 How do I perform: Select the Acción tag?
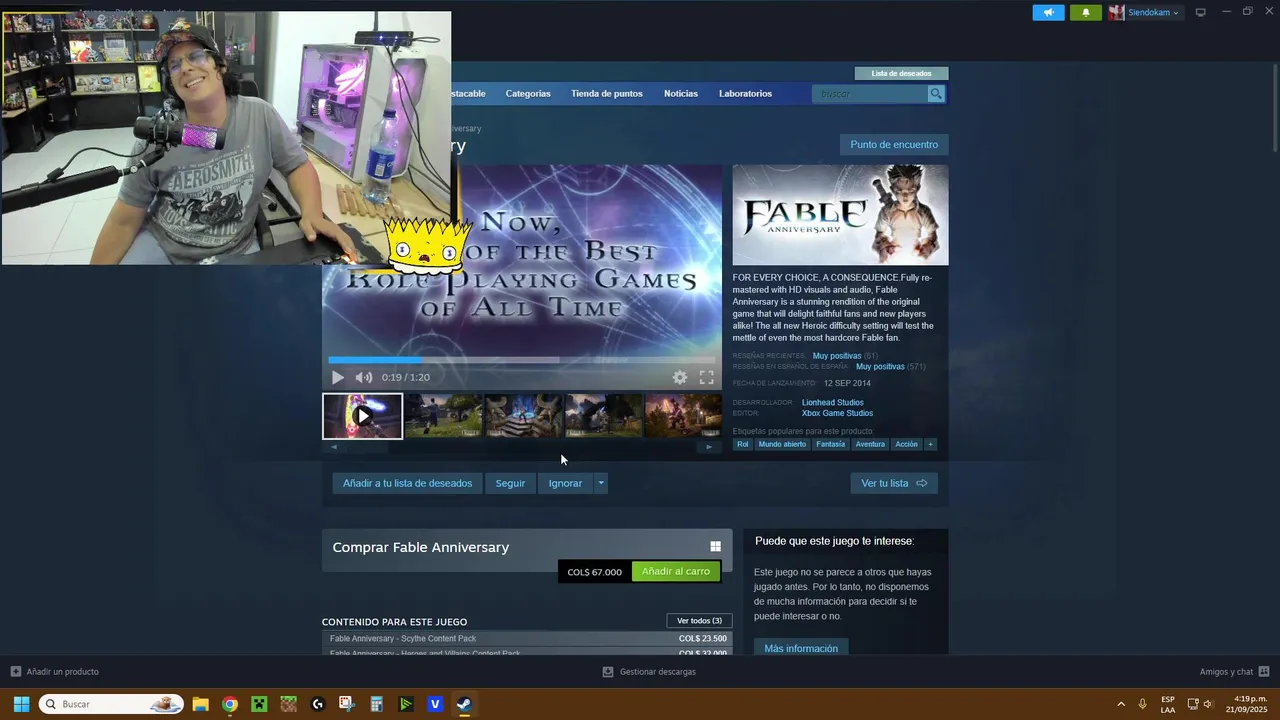pyautogui.click(x=906, y=444)
